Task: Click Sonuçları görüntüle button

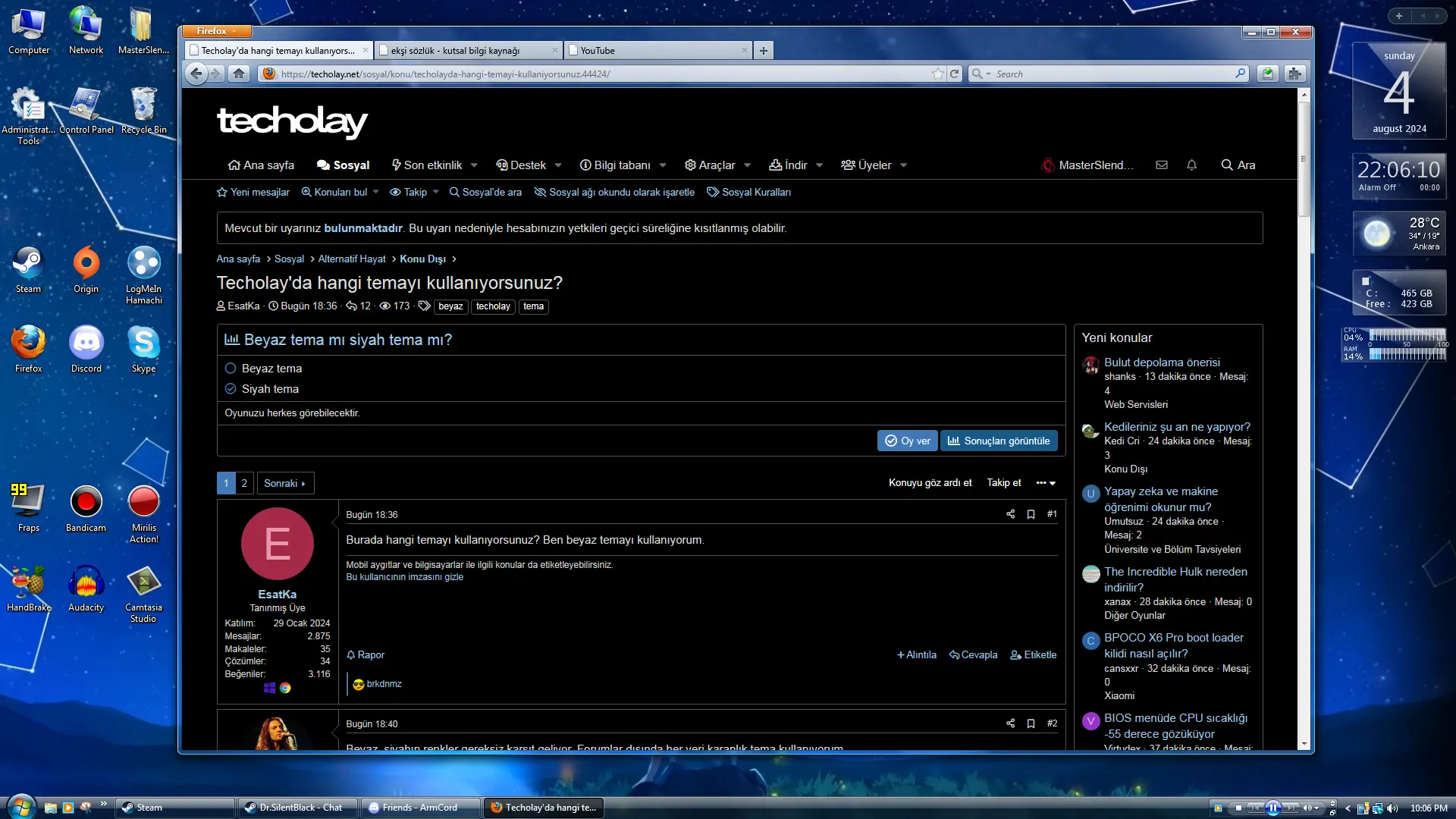Action: (999, 441)
